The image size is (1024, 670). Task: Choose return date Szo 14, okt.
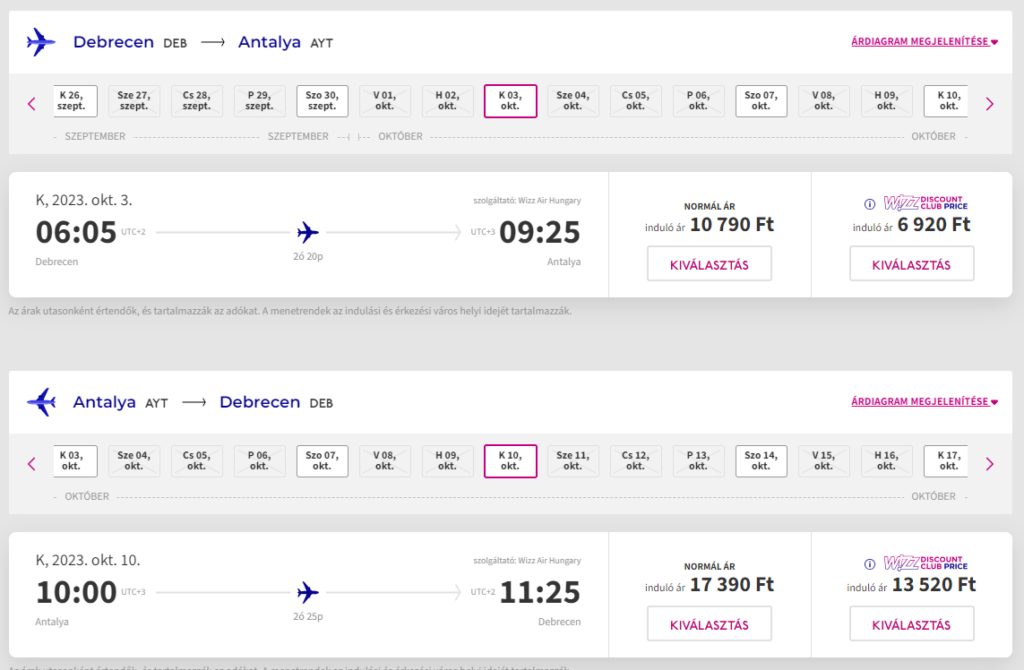pyautogui.click(x=761, y=461)
